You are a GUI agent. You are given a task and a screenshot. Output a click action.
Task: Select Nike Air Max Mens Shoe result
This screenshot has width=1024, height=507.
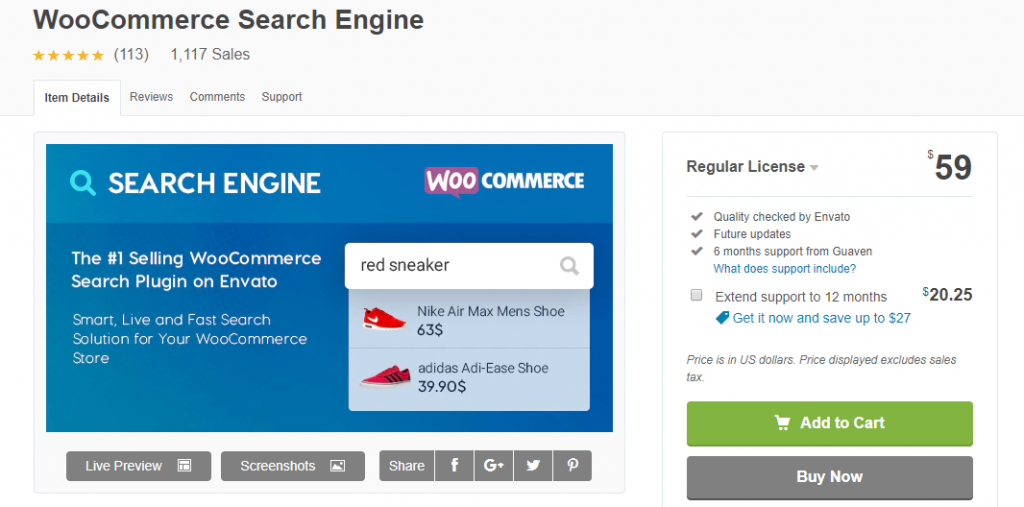pyautogui.click(x=469, y=319)
